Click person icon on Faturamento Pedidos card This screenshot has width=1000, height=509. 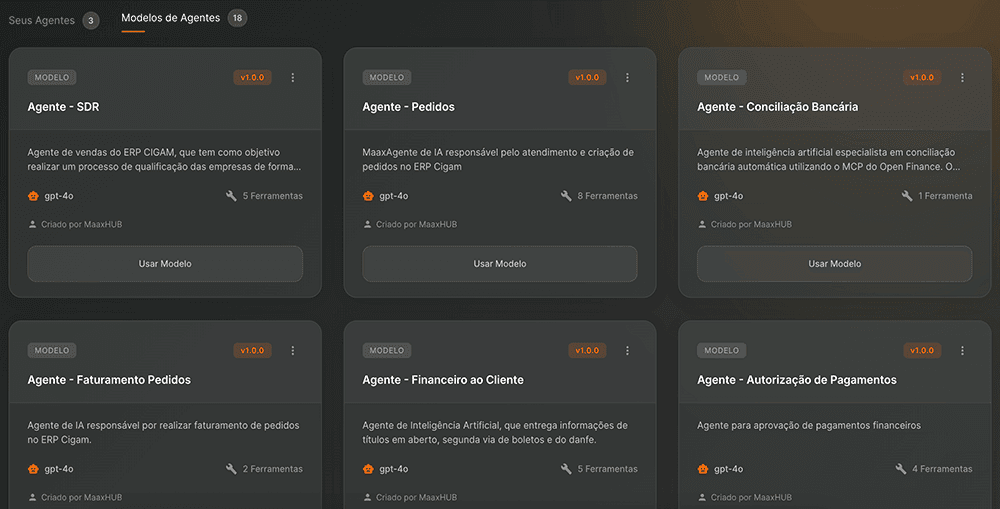(x=33, y=498)
